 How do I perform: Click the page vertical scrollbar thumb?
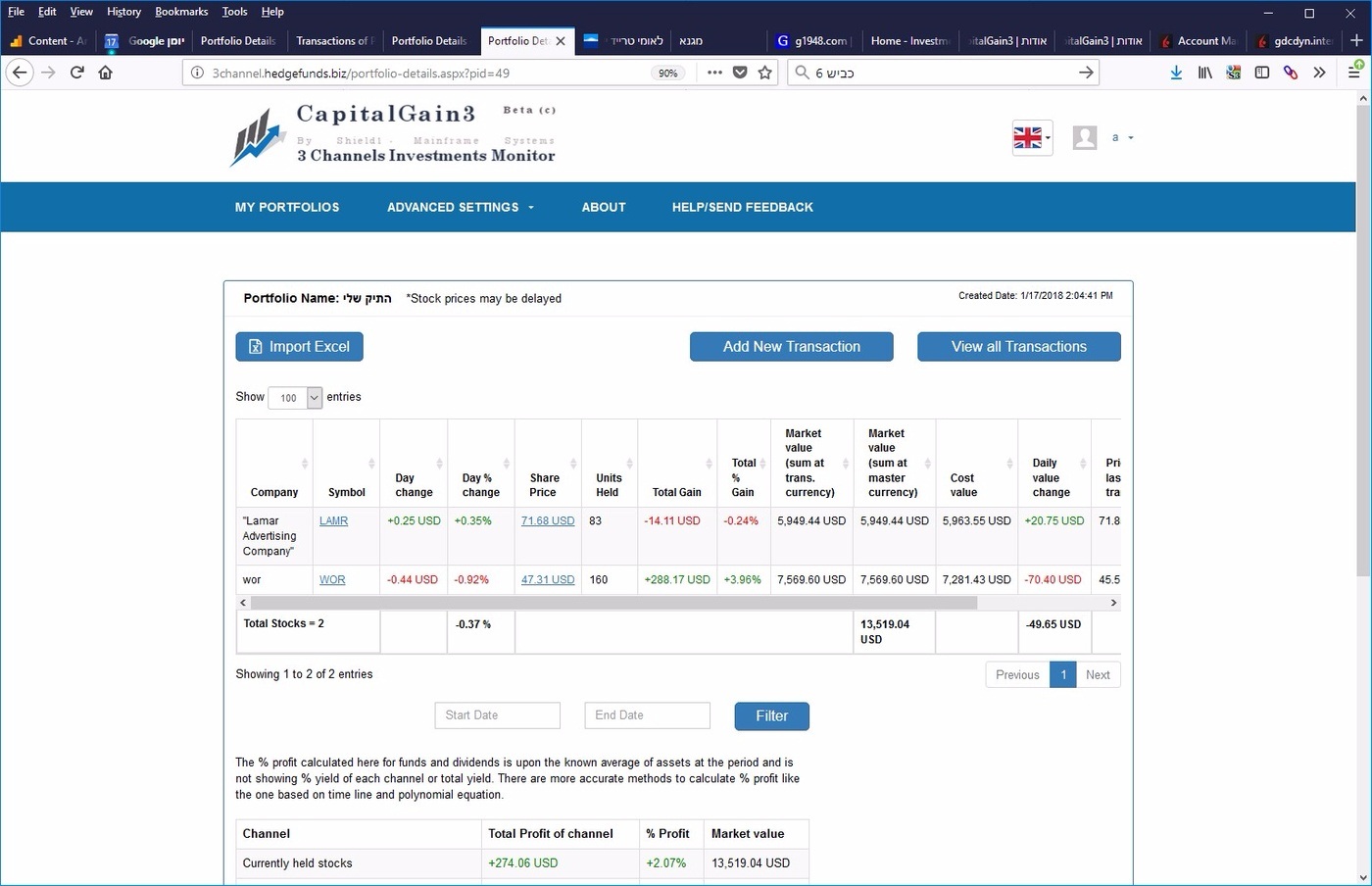pos(1363,341)
